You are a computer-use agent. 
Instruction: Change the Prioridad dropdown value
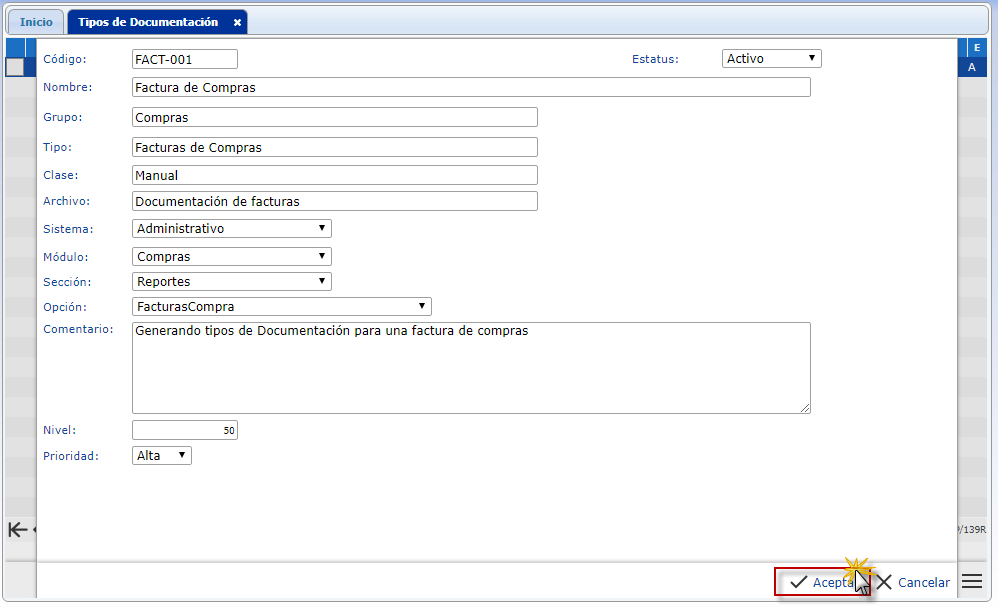[x=161, y=456]
